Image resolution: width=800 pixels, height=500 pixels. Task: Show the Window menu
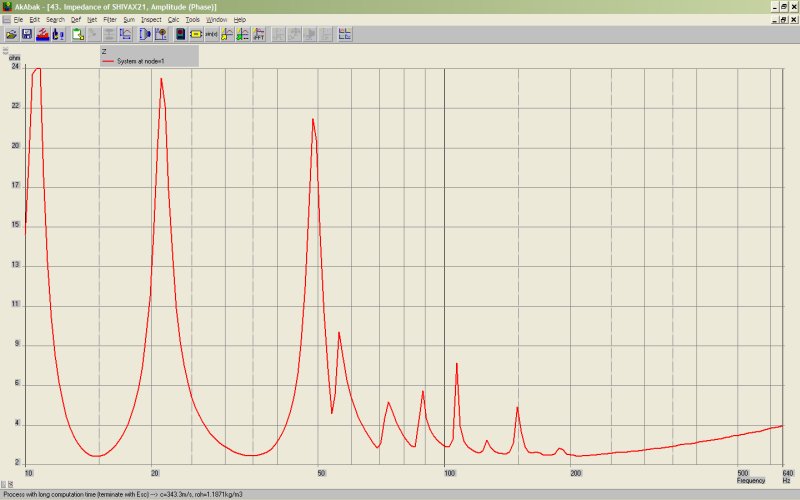216,19
